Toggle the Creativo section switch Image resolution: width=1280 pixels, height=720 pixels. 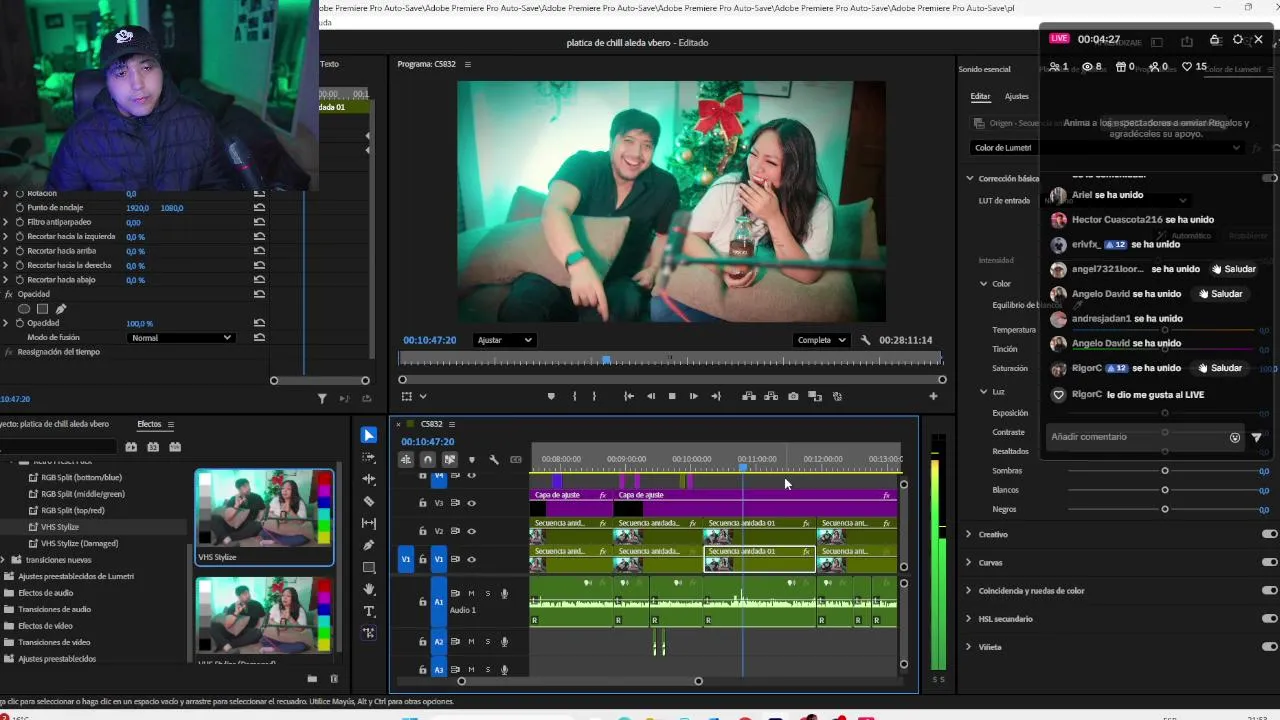[1270, 534]
